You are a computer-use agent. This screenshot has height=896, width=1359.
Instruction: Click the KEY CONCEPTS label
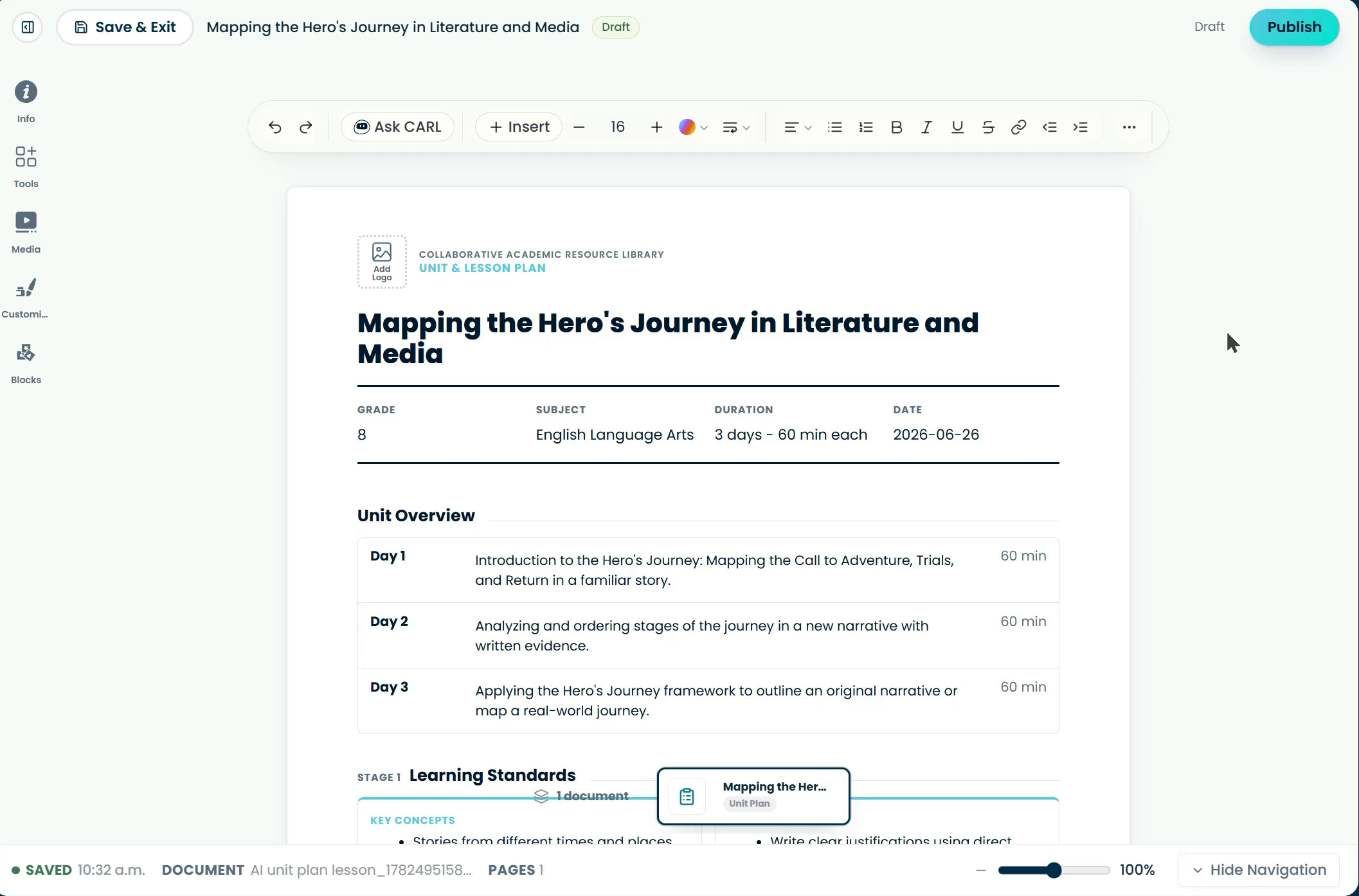coord(413,821)
